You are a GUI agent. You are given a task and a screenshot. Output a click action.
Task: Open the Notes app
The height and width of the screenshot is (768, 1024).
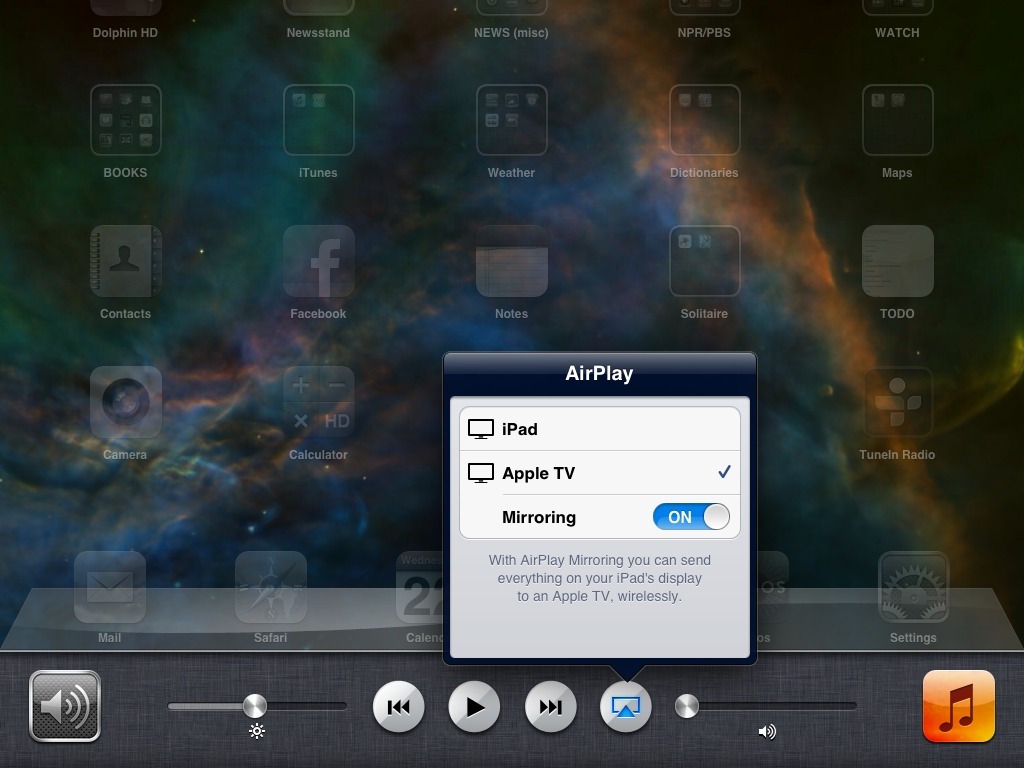[x=511, y=261]
